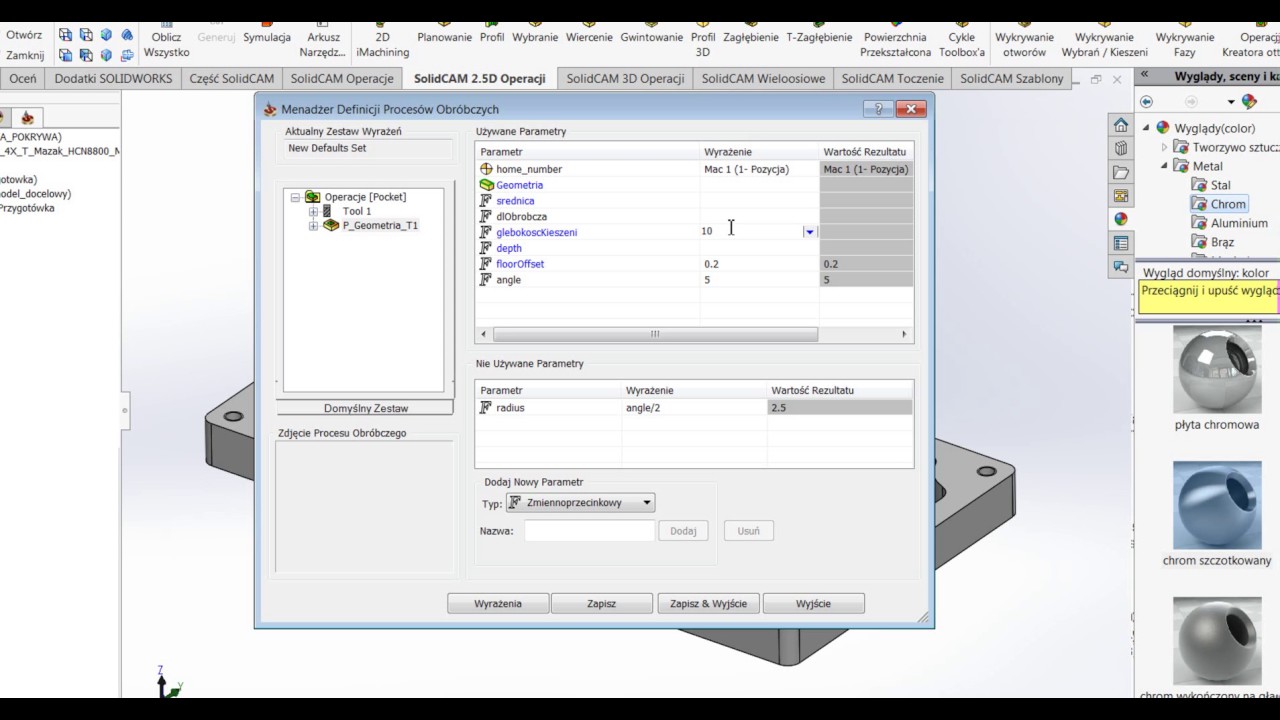
Task: Click Arkusz Narzędz... toolbar button
Action: point(322,38)
